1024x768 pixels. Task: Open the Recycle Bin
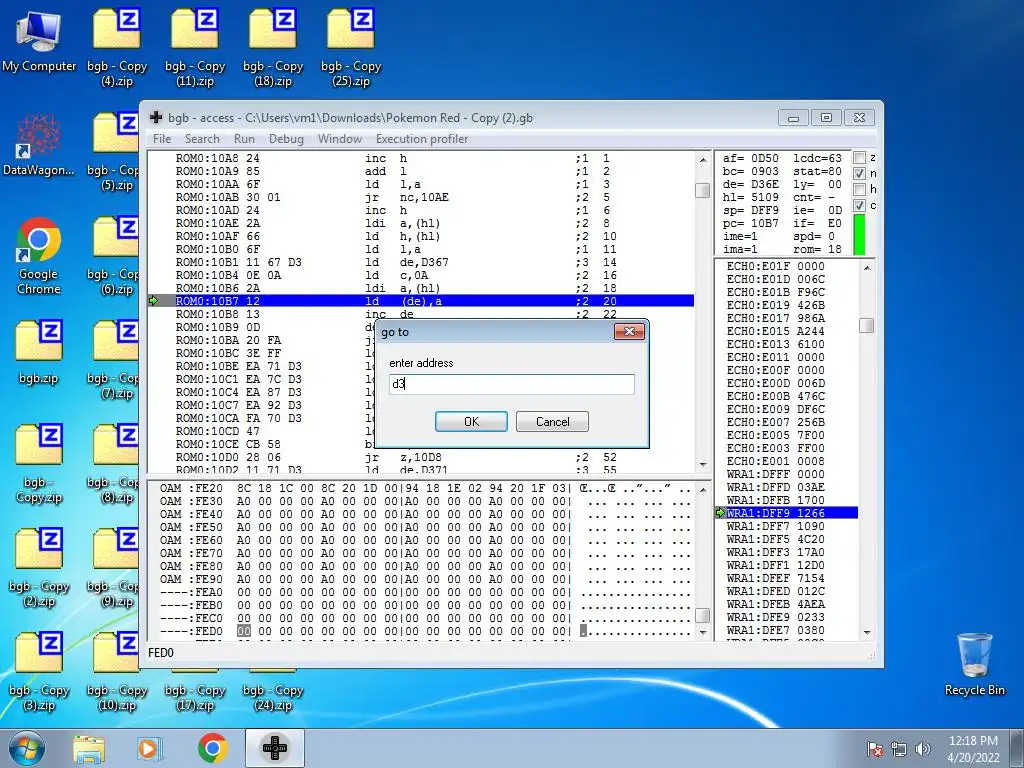click(974, 664)
